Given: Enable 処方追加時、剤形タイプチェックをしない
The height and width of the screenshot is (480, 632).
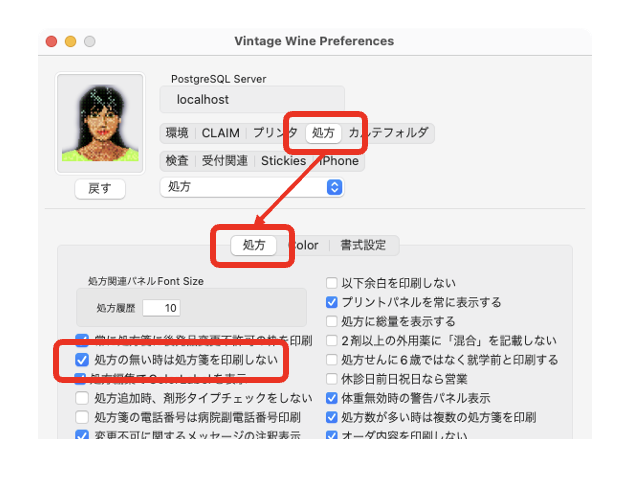Looking at the screenshot, I should (x=83, y=397).
